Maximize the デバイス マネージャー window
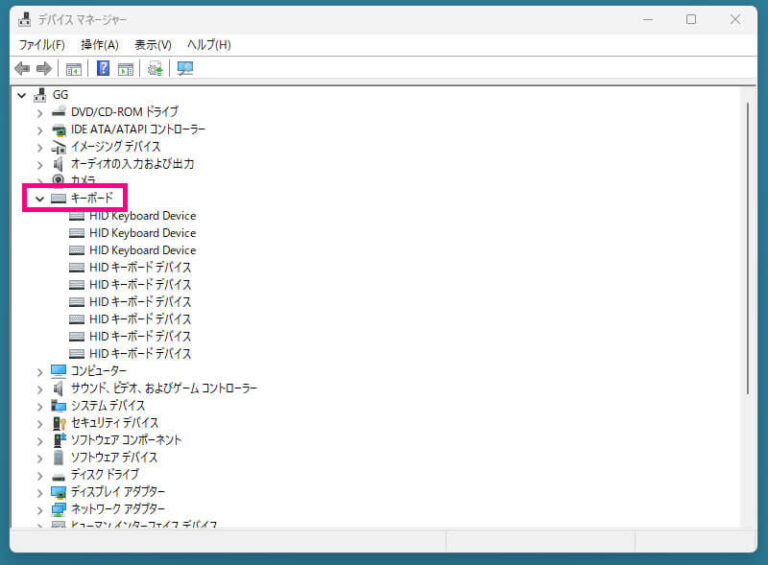 pyautogui.click(x=691, y=20)
